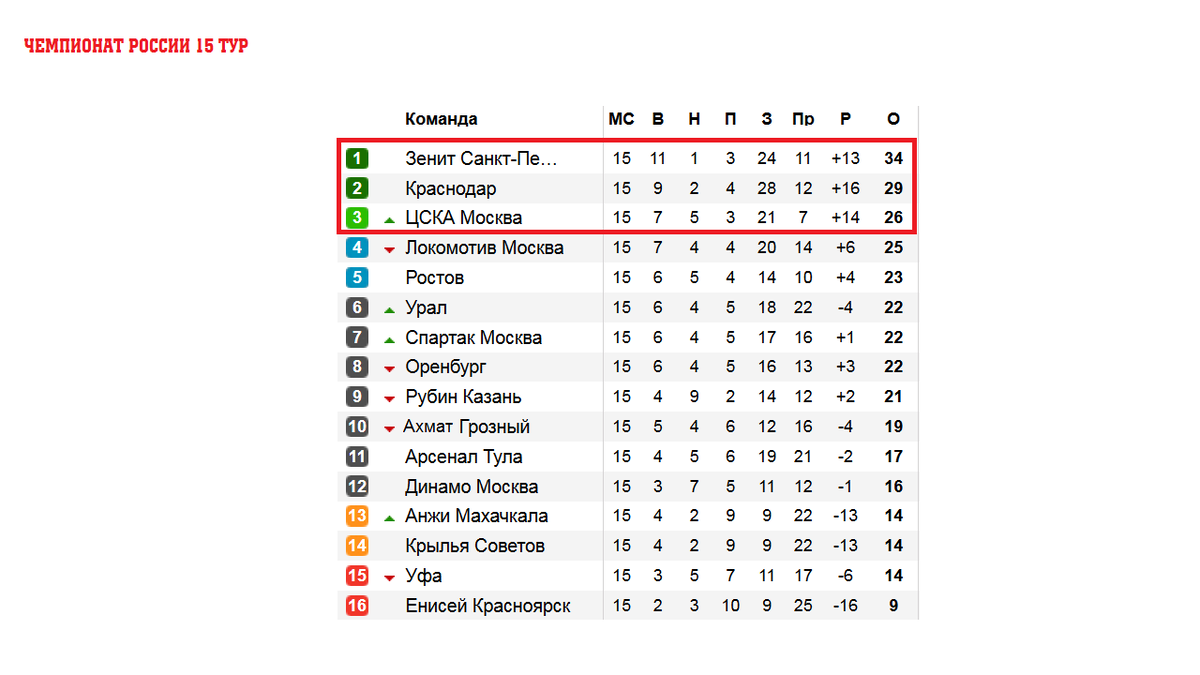Click red down arrow beside Локомотив Москва
Viewport: 1200px width, 675px height.
click(390, 249)
